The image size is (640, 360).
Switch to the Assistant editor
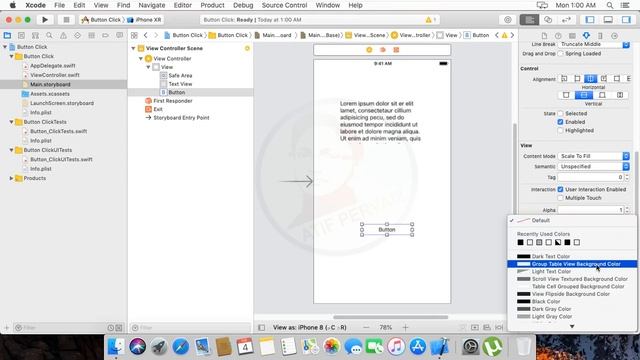[x=548, y=20]
